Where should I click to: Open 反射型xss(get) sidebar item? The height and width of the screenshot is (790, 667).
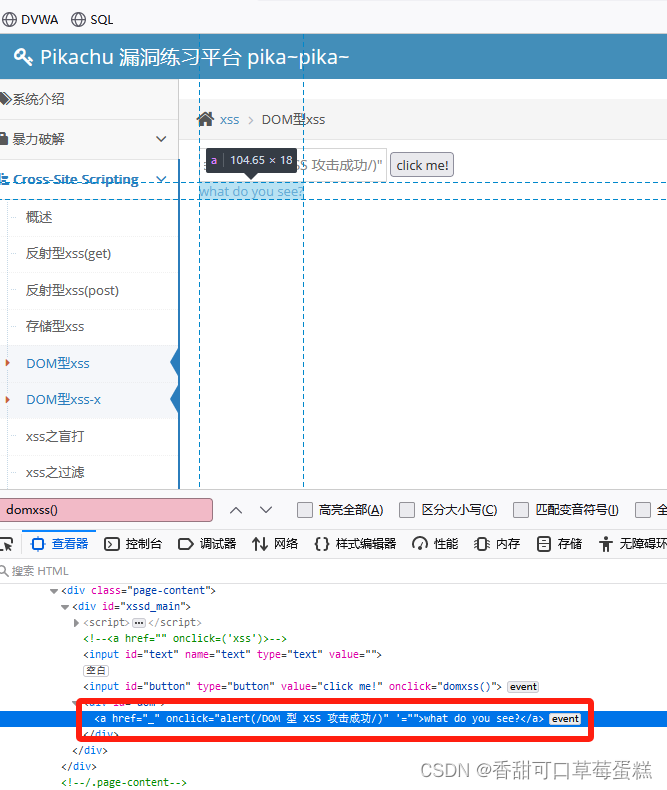pos(68,253)
